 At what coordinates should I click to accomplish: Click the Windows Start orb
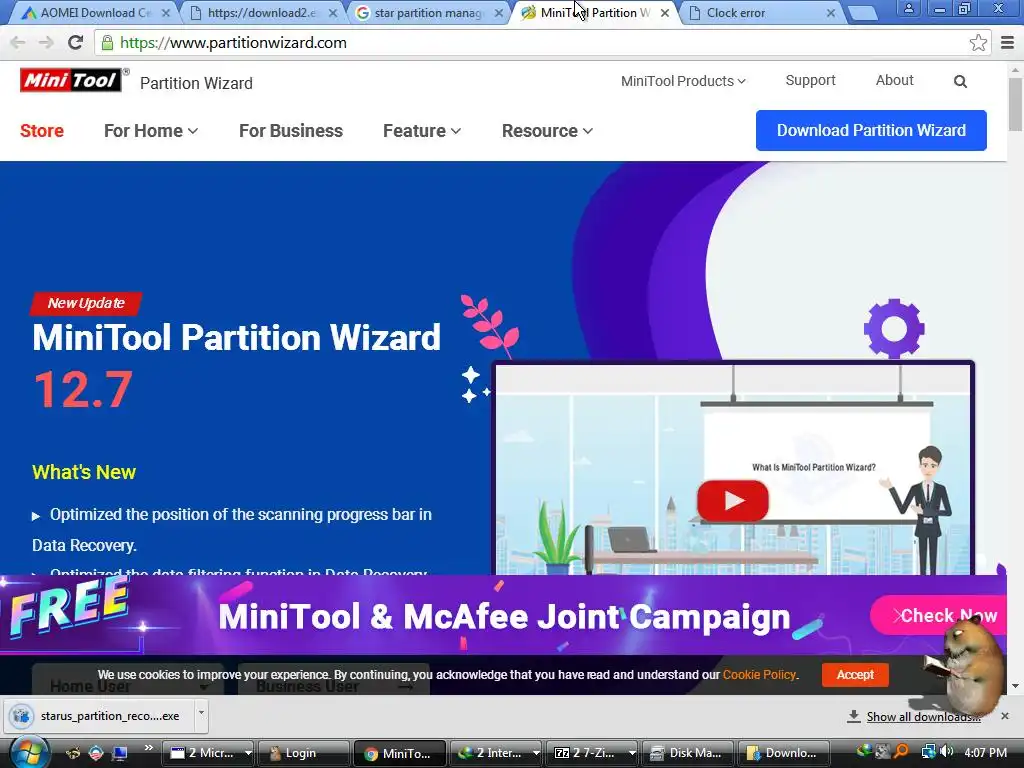(x=28, y=752)
